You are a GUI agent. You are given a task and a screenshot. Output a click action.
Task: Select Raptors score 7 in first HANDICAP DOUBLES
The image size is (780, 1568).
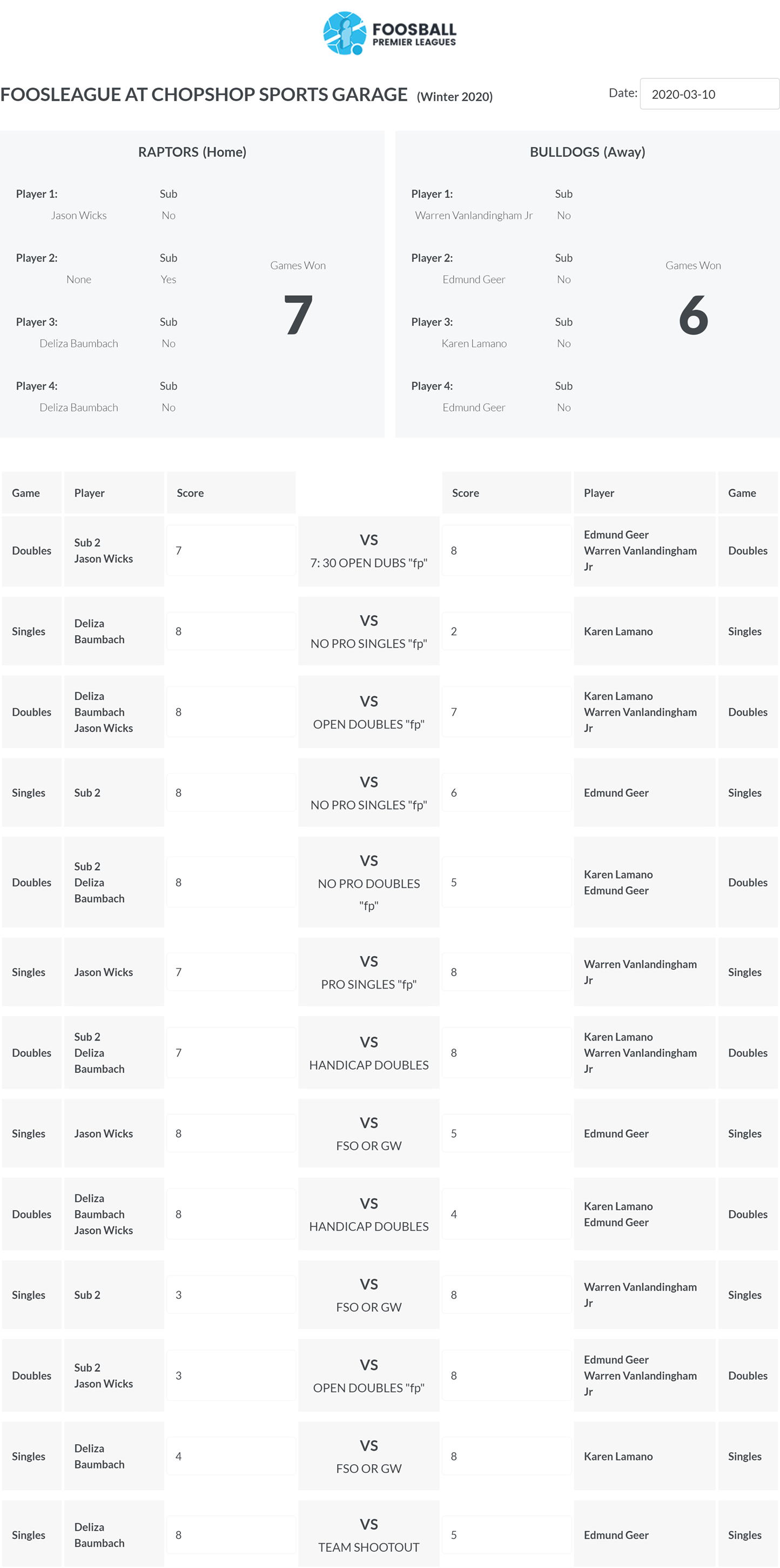[231, 1052]
